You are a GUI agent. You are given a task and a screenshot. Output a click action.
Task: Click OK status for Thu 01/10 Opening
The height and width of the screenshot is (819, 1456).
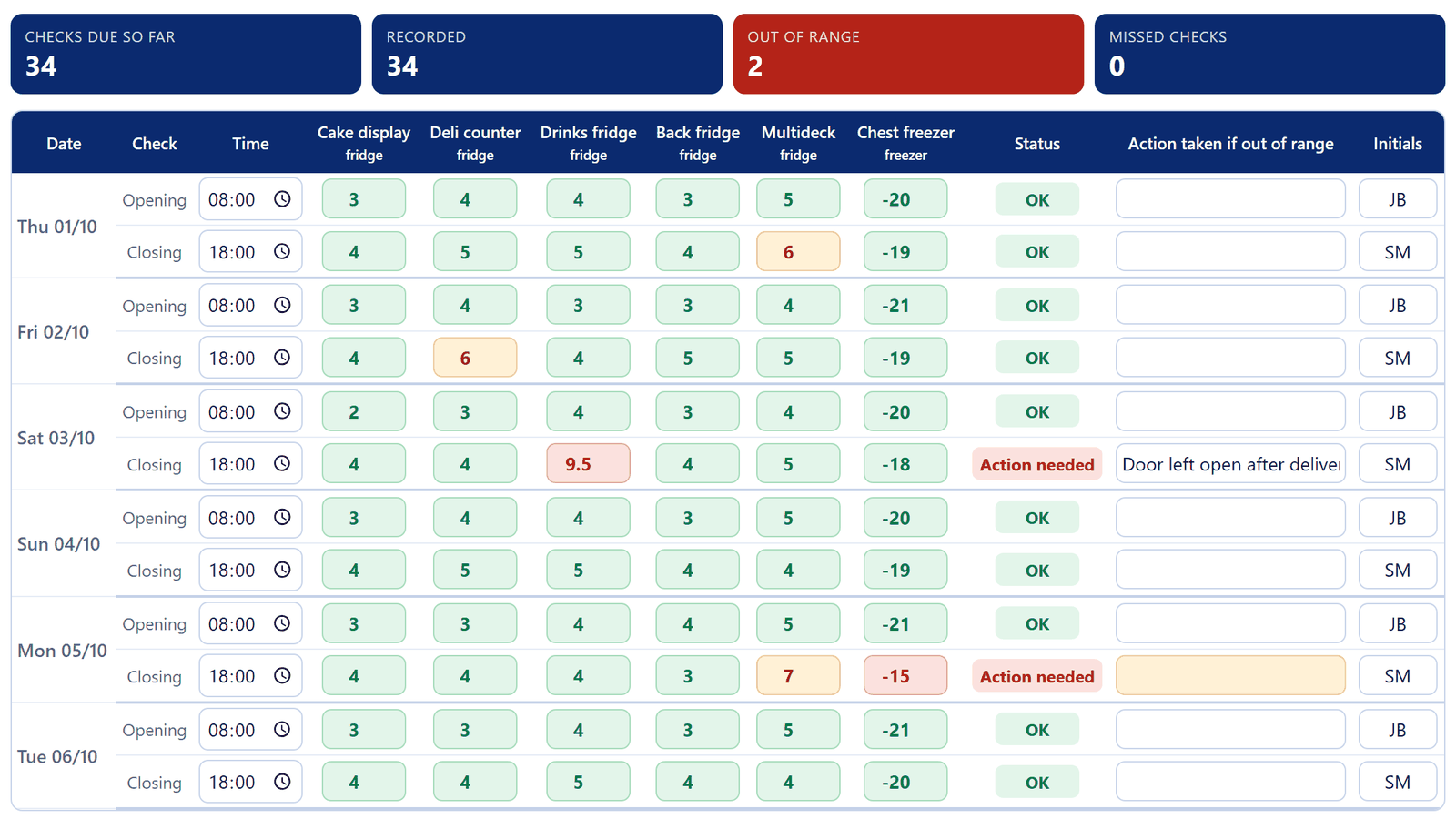tap(1036, 199)
